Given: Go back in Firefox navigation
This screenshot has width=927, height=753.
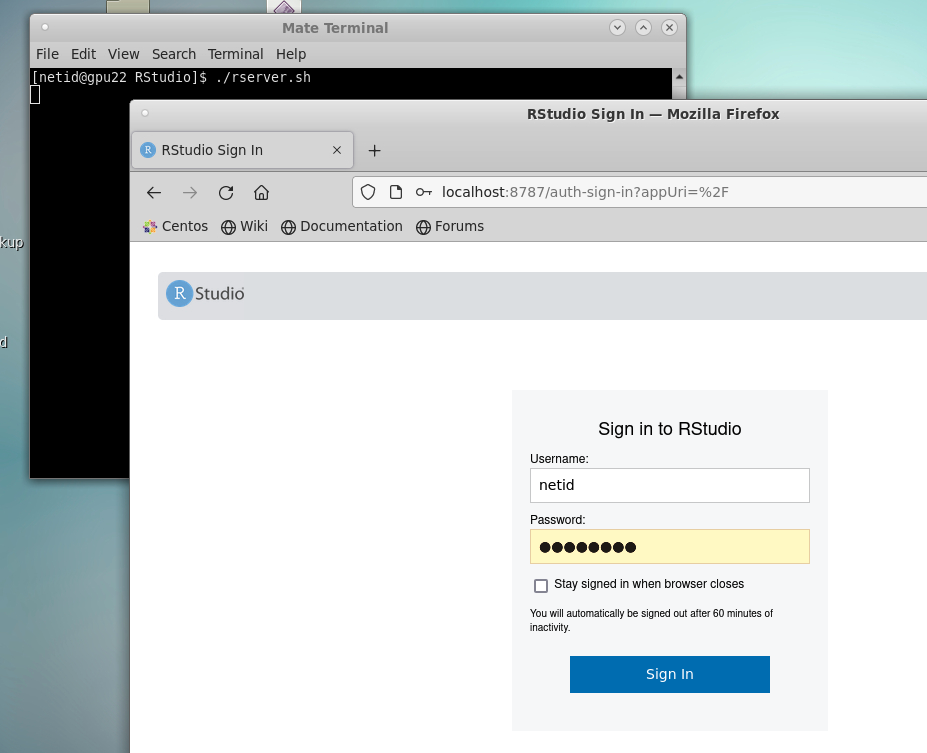Looking at the screenshot, I should point(154,193).
